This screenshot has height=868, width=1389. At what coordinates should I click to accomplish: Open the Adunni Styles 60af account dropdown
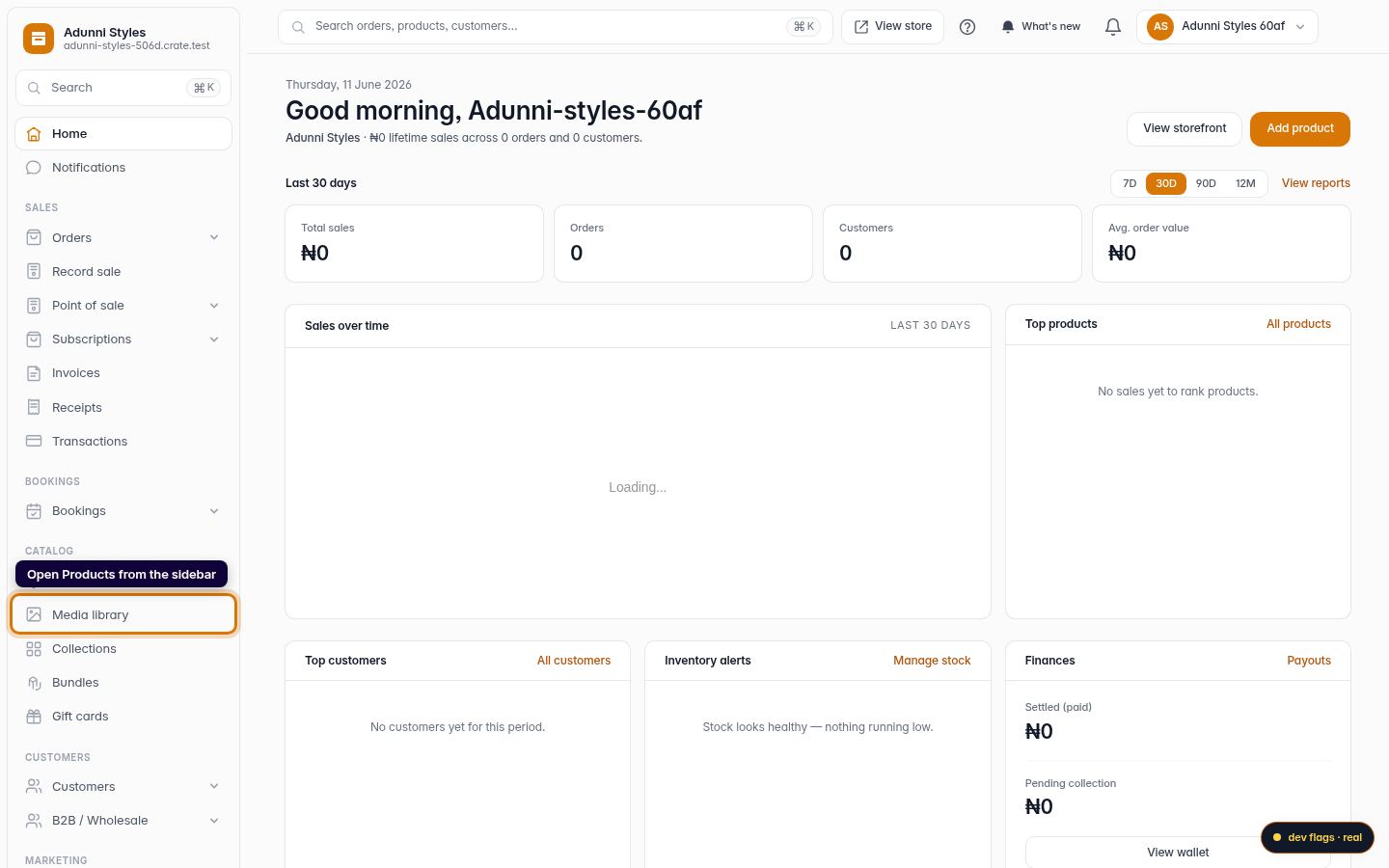(x=1227, y=27)
